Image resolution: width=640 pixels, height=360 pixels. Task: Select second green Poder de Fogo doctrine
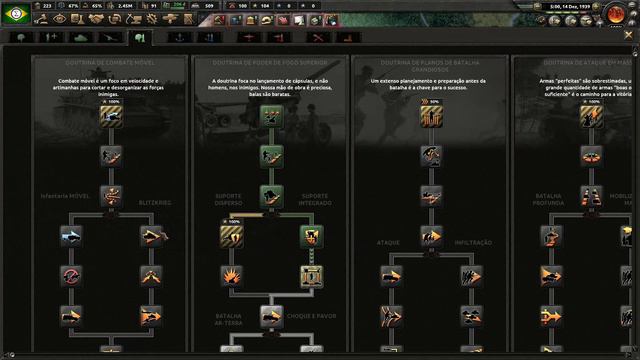coord(271,156)
